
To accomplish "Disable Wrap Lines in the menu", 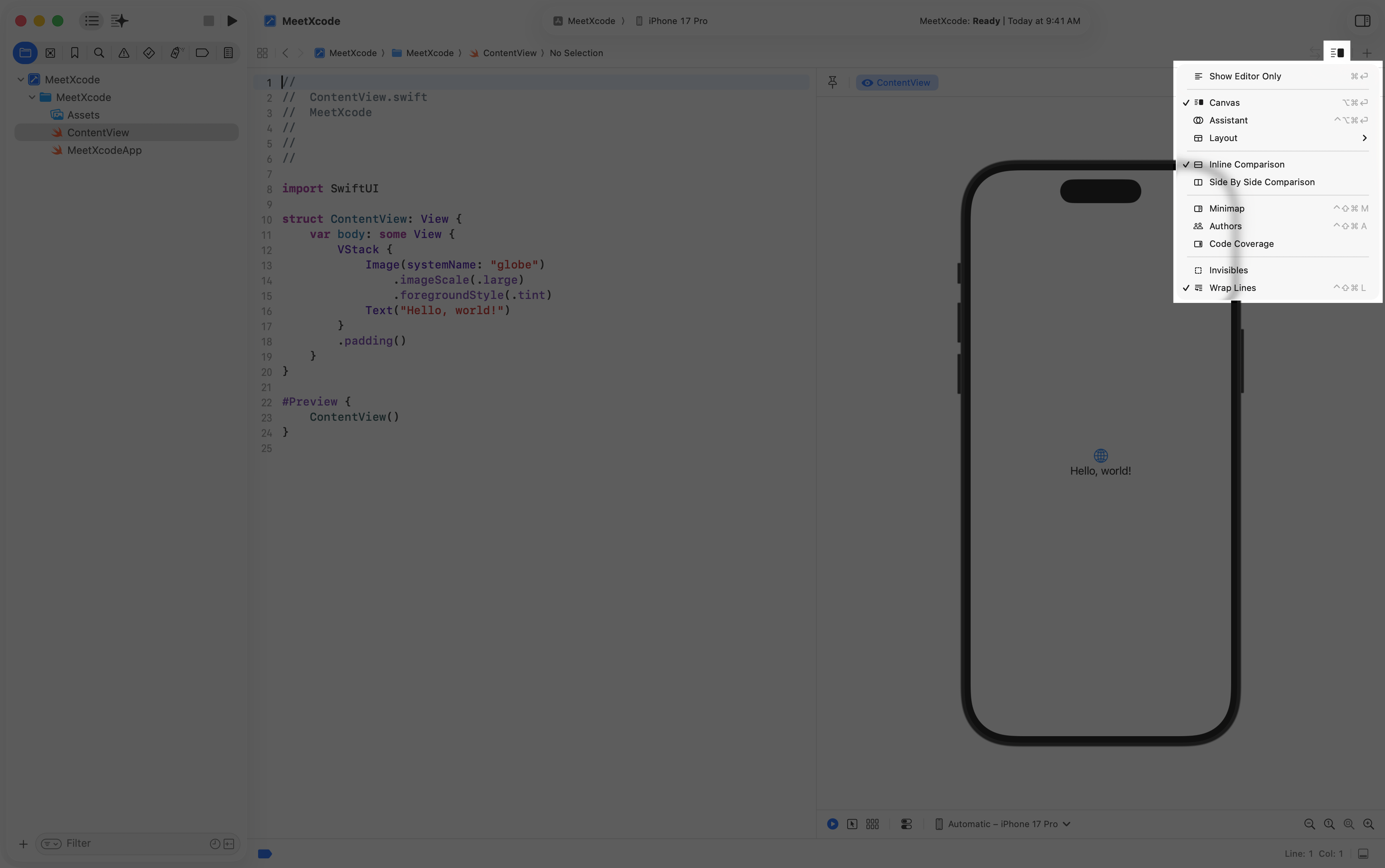I will click(1232, 288).
